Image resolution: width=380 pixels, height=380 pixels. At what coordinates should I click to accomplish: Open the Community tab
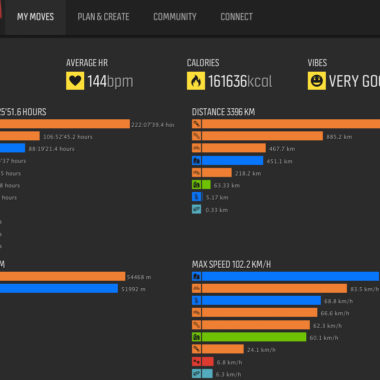pyautogui.click(x=175, y=17)
